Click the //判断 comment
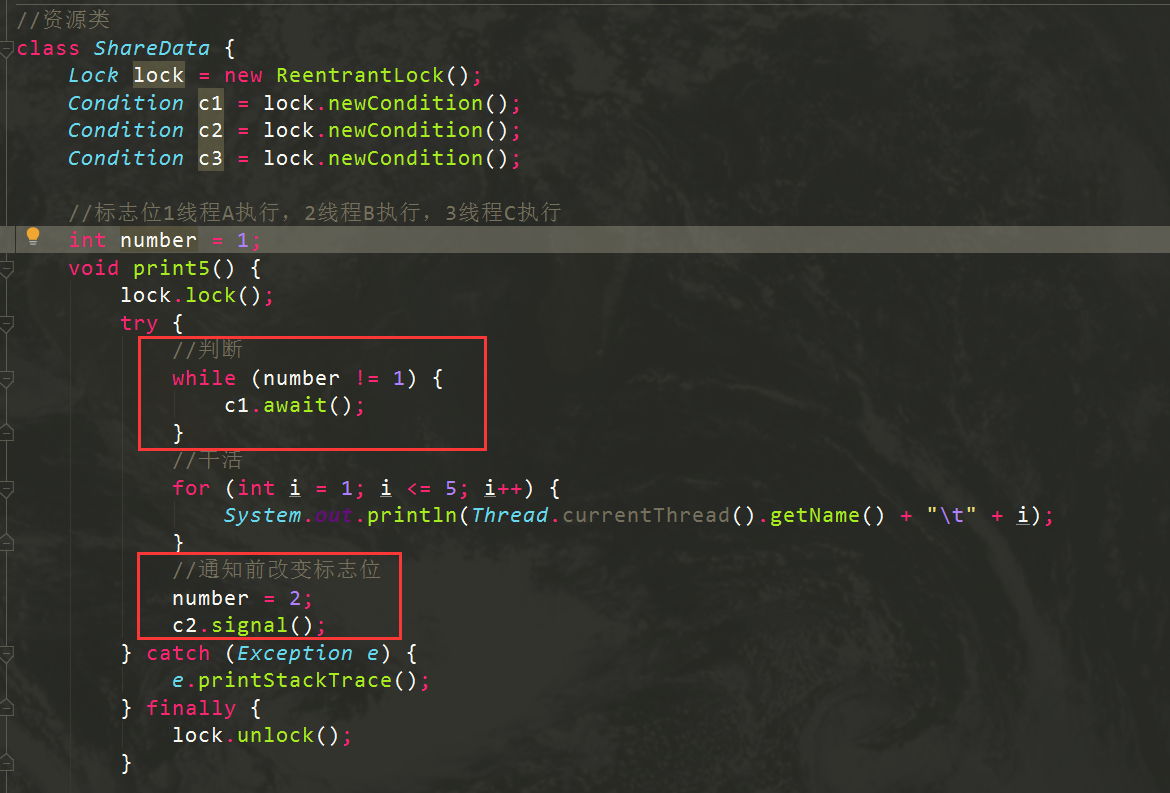This screenshot has width=1170, height=793. click(207, 349)
